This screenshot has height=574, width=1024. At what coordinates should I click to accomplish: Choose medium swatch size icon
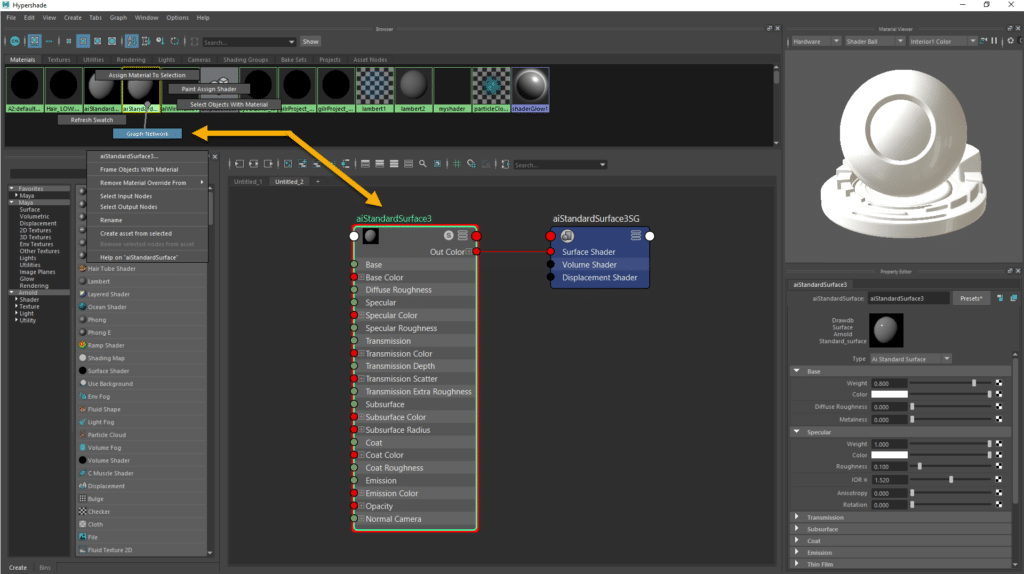coord(83,41)
